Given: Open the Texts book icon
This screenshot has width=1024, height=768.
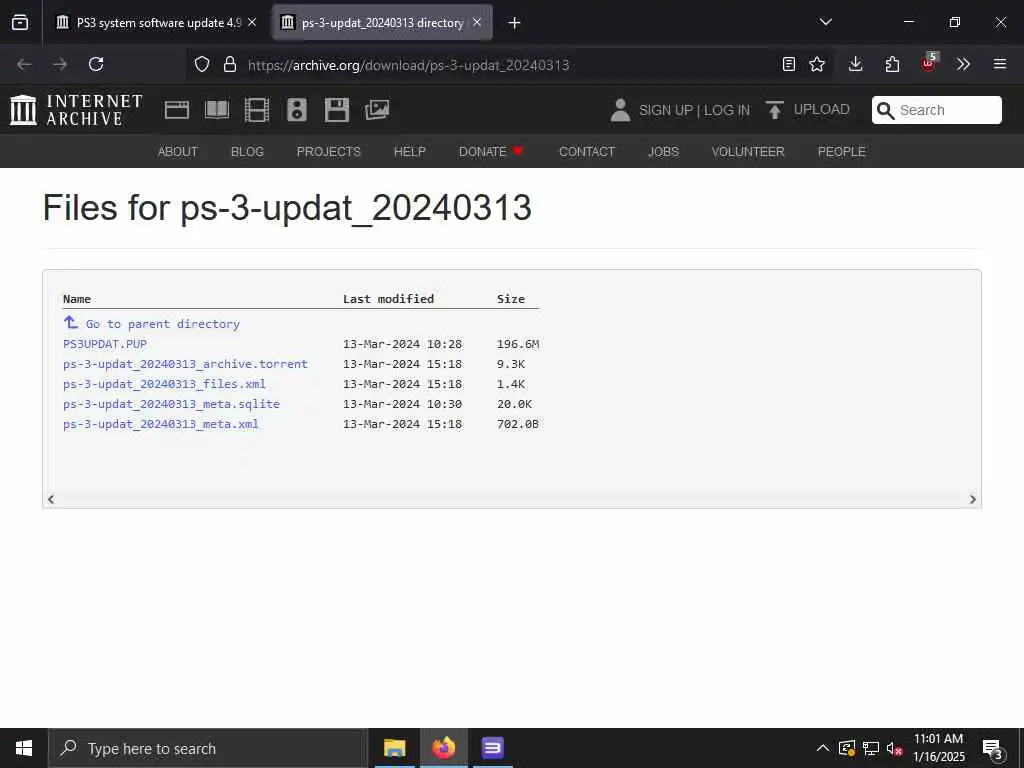Looking at the screenshot, I should [217, 110].
